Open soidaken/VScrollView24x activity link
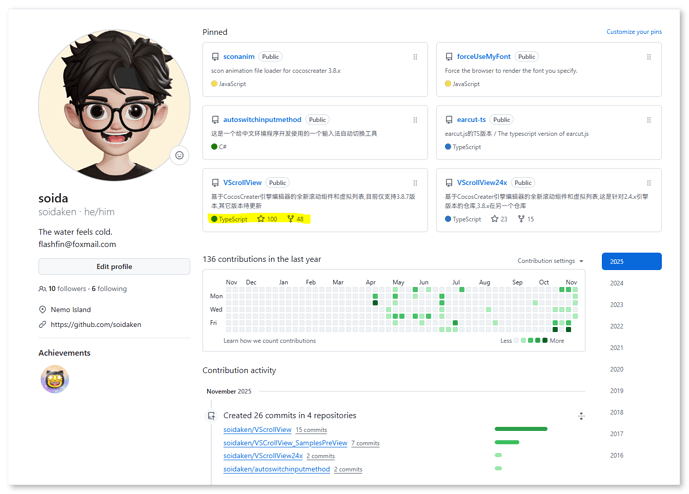Viewport: 689px width, 494px height. 263,456
